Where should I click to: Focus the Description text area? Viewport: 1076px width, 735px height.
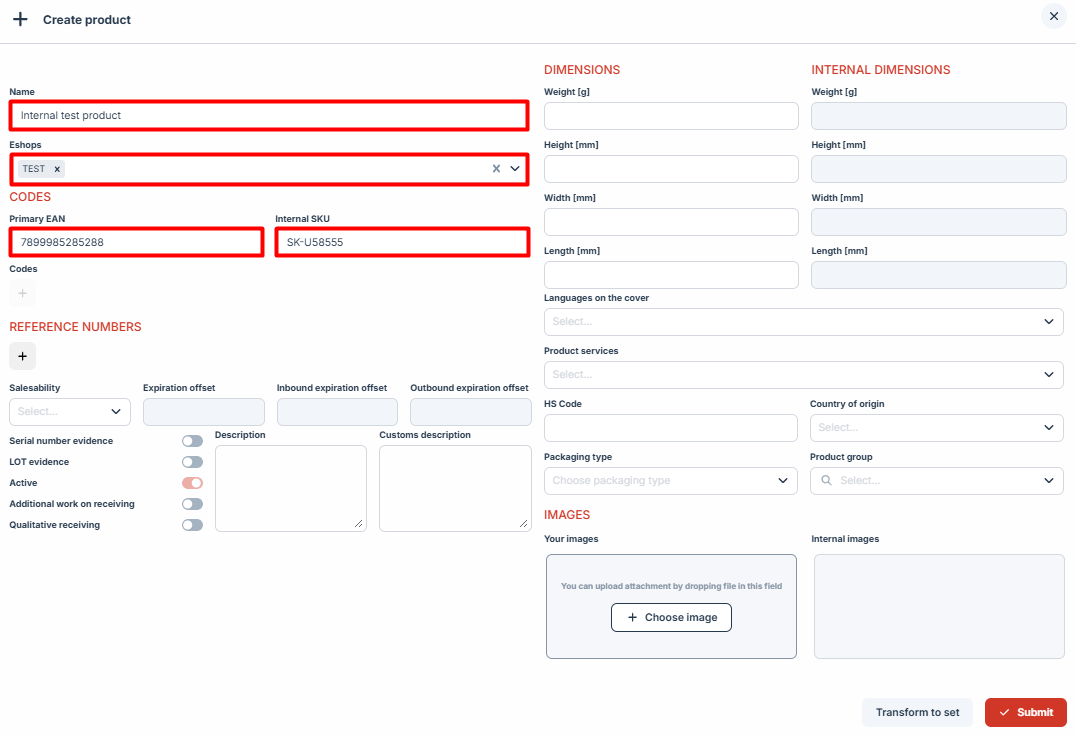[x=290, y=488]
